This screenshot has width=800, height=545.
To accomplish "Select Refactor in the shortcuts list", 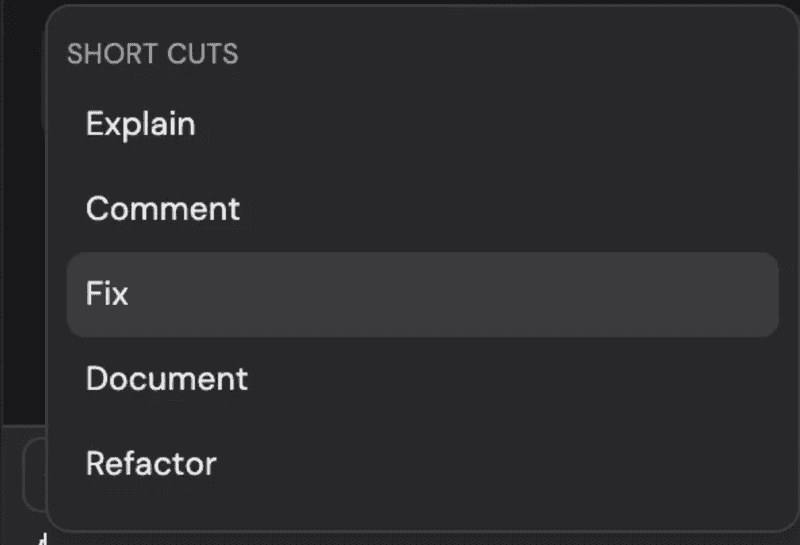I will point(151,464).
